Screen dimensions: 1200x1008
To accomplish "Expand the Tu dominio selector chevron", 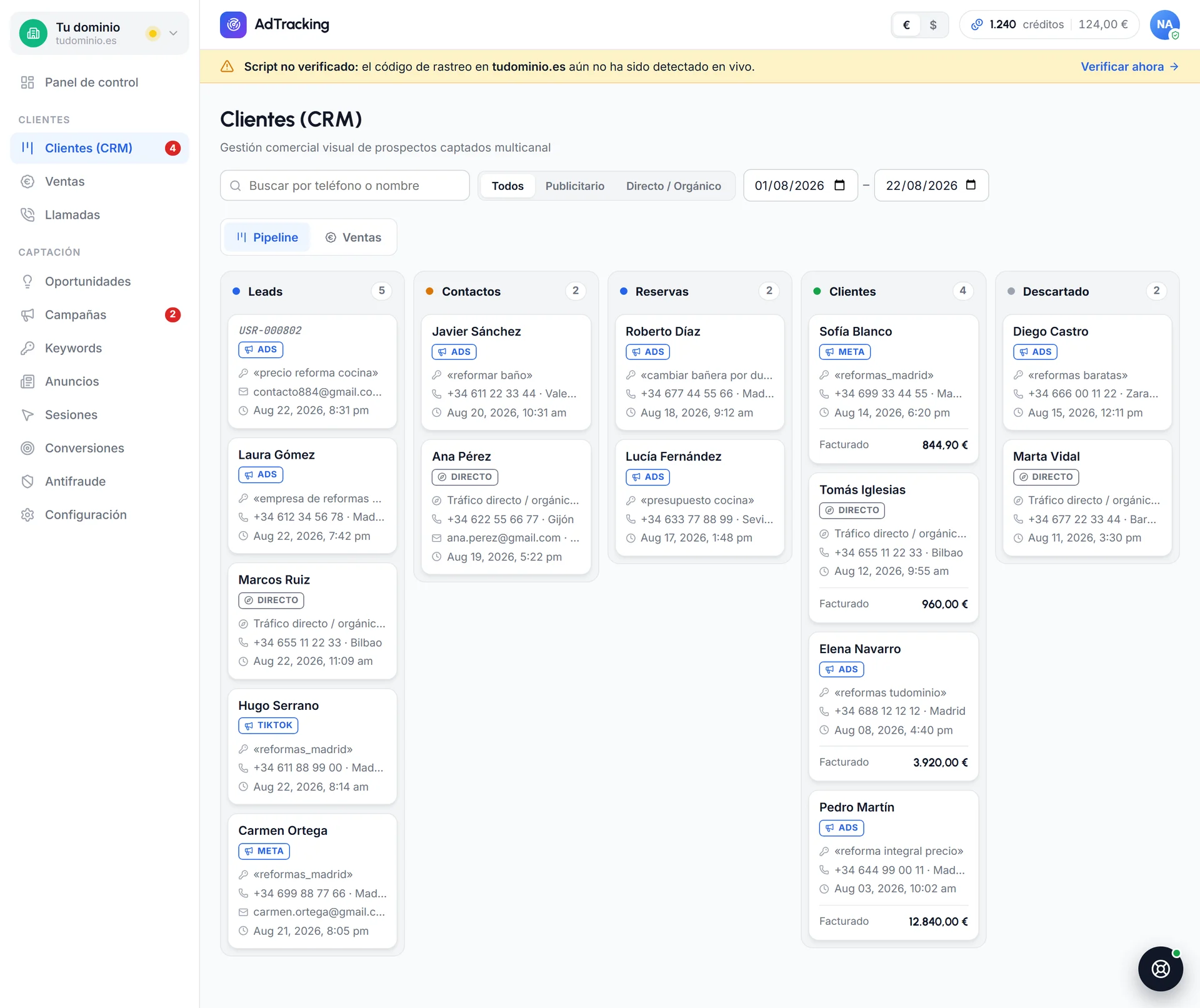I will click(173, 33).
